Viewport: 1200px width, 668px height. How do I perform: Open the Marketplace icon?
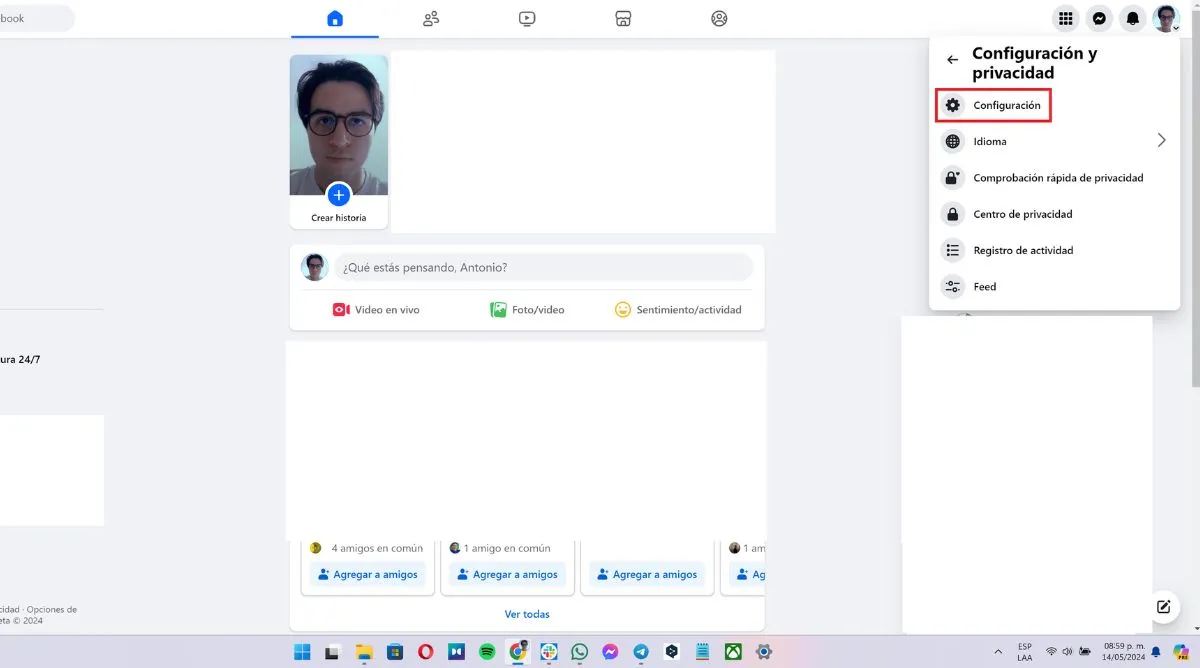coord(623,18)
